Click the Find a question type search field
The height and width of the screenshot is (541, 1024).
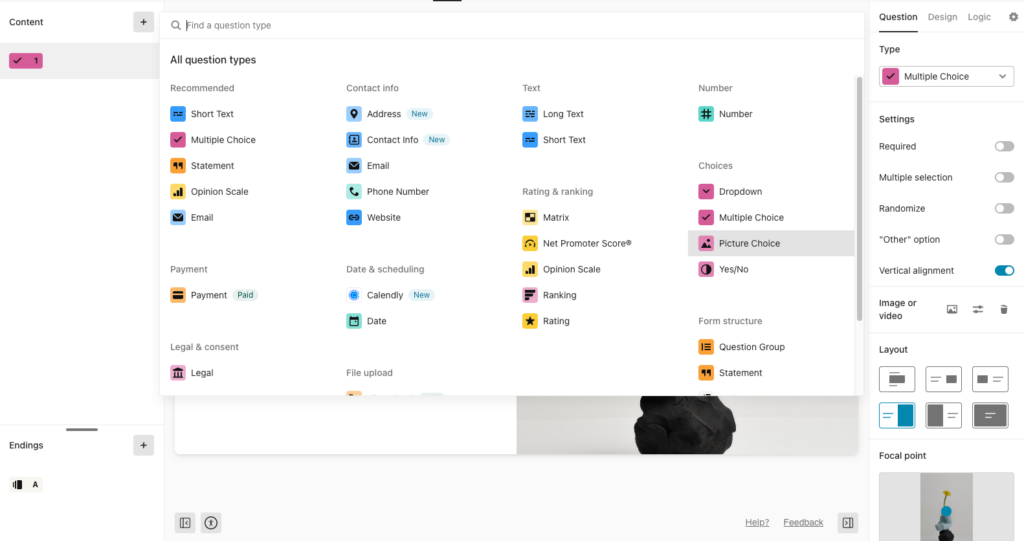[511, 25]
